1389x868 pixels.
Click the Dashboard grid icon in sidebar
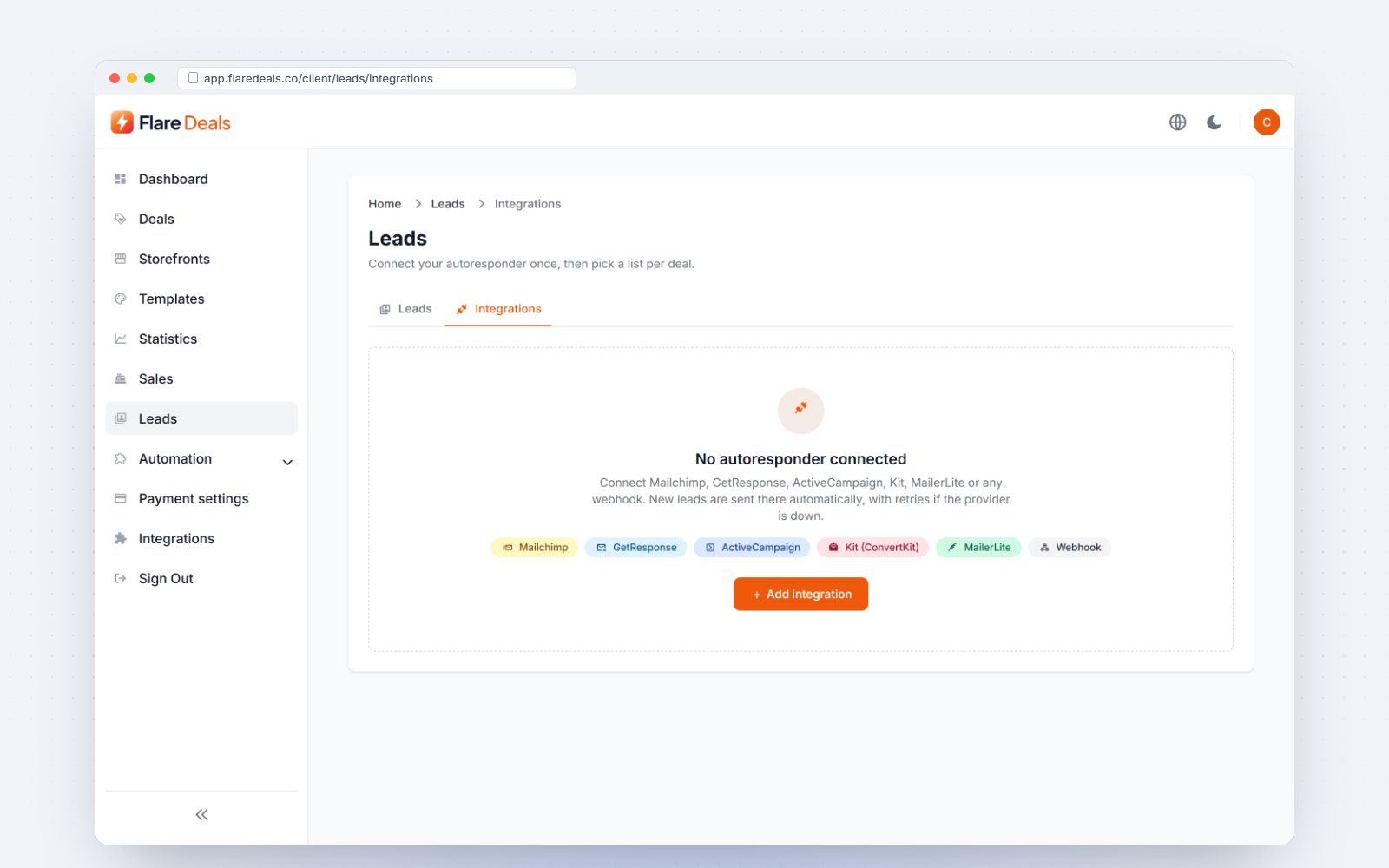pos(121,179)
